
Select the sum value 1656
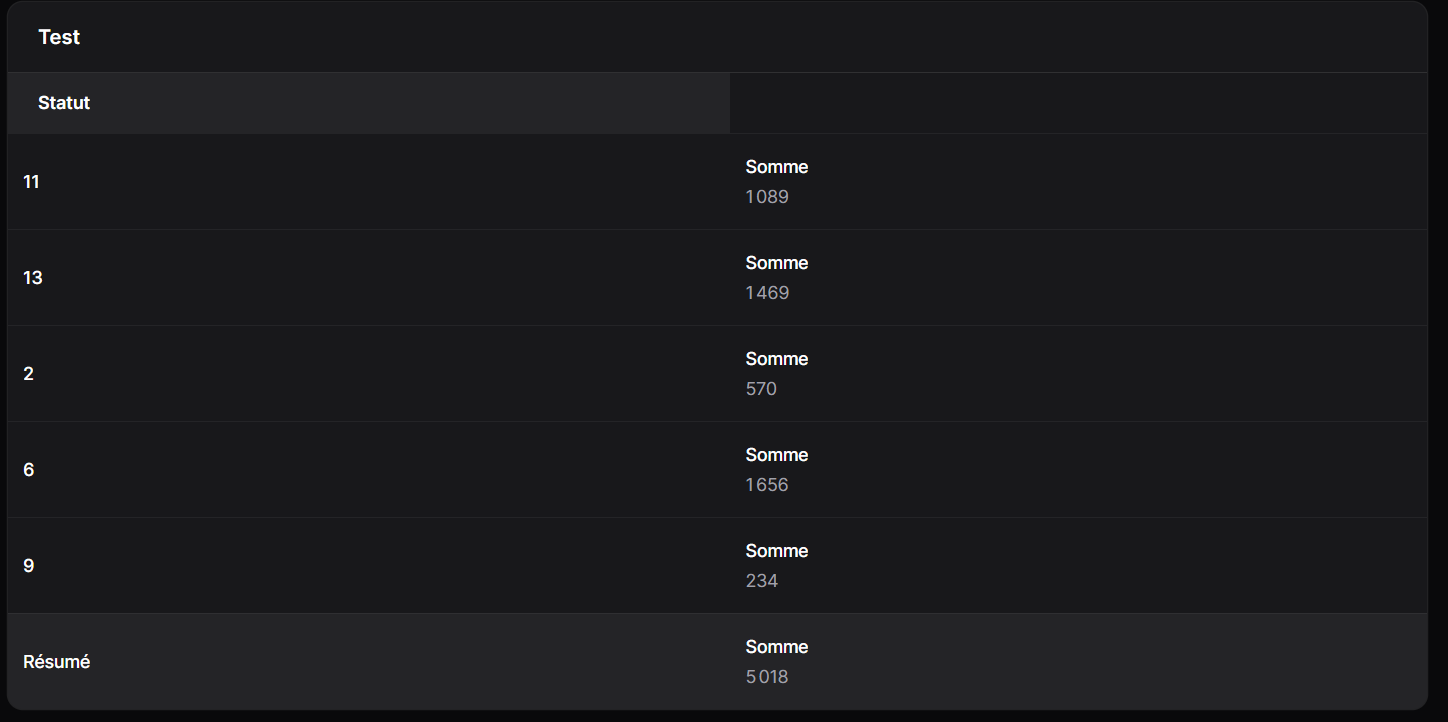point(767,485)
